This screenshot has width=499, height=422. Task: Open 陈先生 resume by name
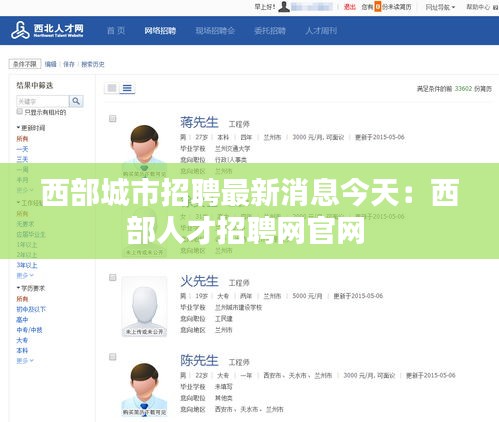point(199,361)
